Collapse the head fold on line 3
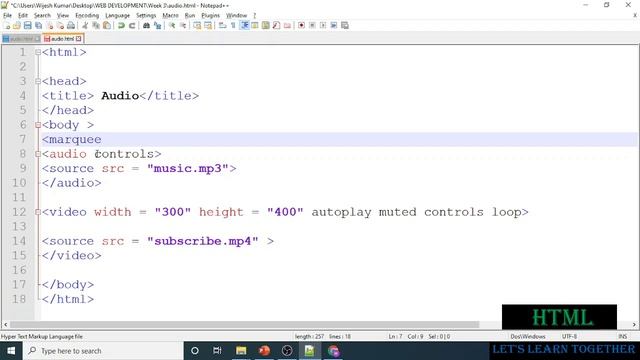 tap(38, 81)
